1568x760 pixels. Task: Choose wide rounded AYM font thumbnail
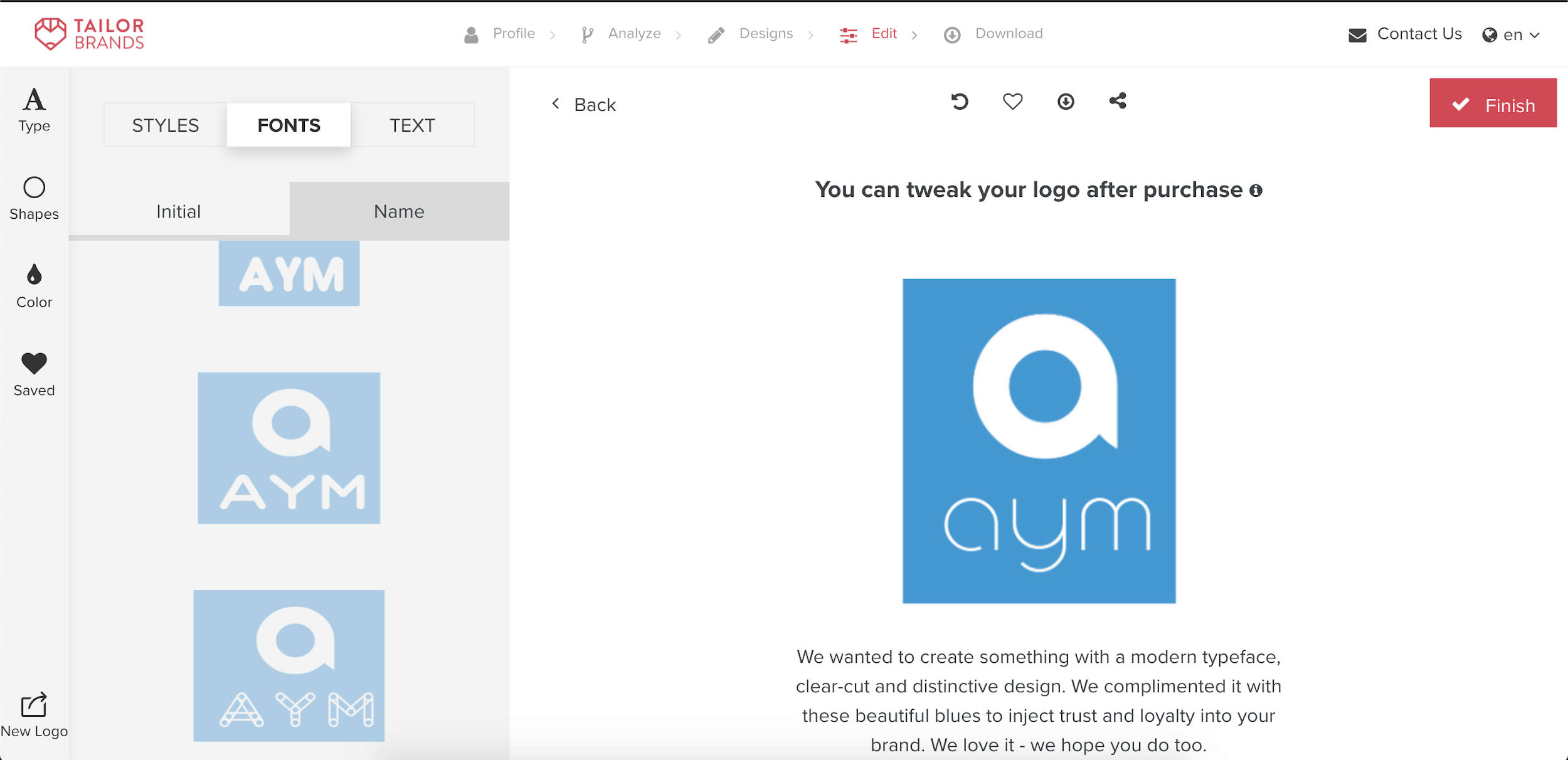(x=289, y=448)
